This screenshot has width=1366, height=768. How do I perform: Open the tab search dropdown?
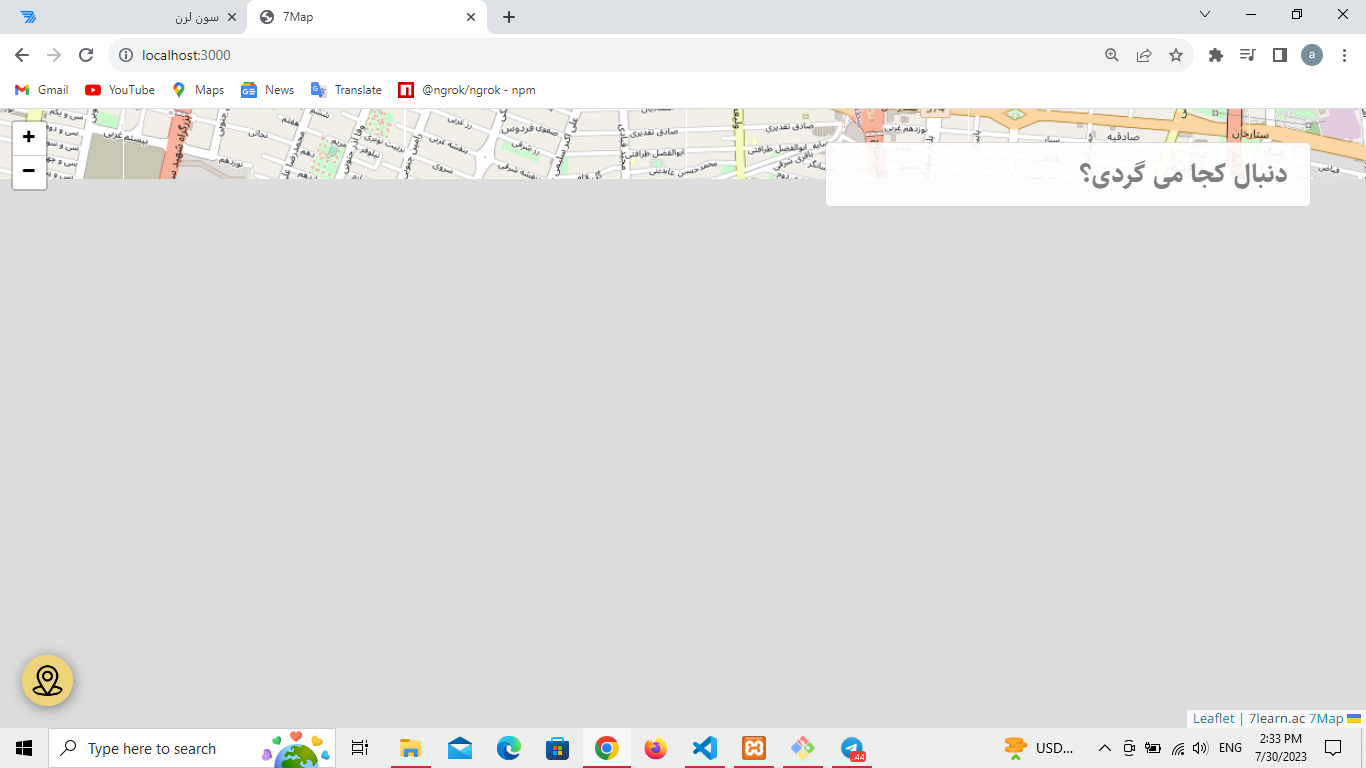pyautogui.click(x=1205, y=14)
